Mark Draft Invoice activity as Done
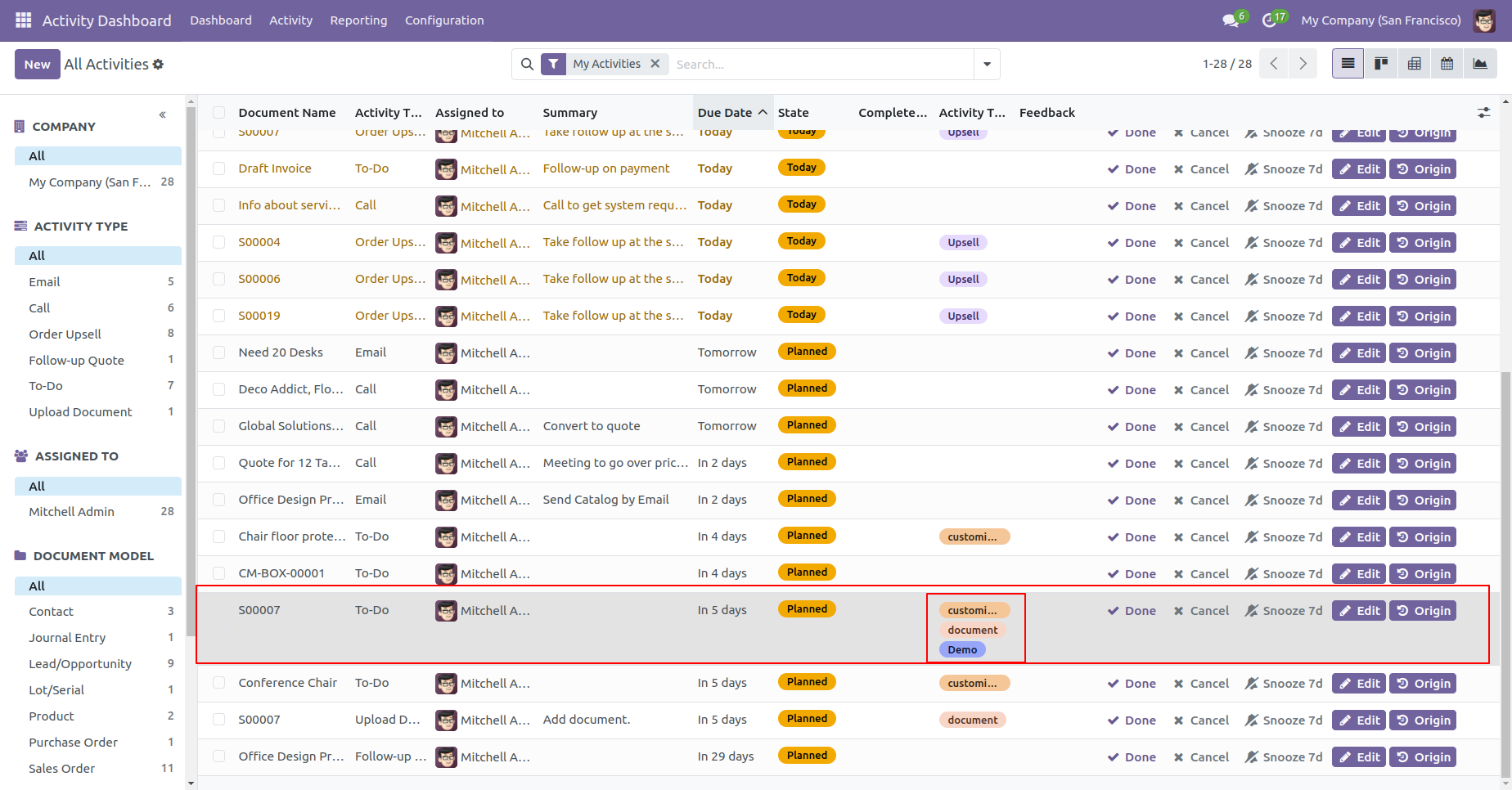This screenshot has width=1512, height=790. [x=1132, y=169]
